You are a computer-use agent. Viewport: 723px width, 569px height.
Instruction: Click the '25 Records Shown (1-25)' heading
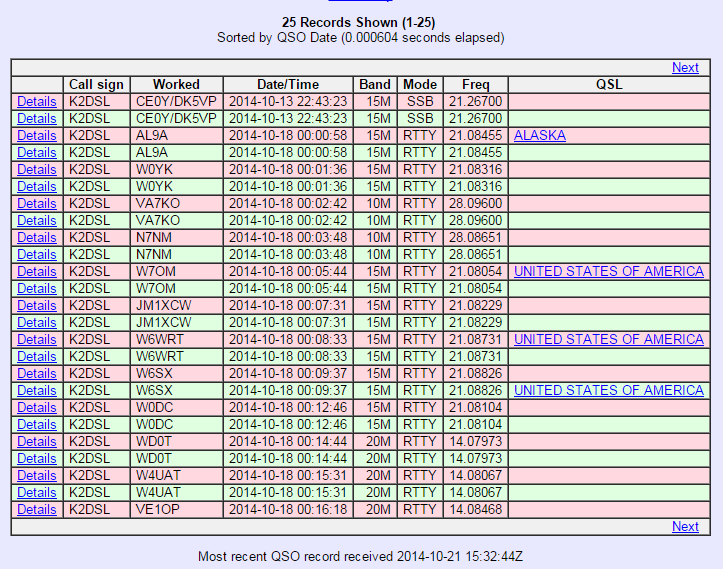[359, 23]
